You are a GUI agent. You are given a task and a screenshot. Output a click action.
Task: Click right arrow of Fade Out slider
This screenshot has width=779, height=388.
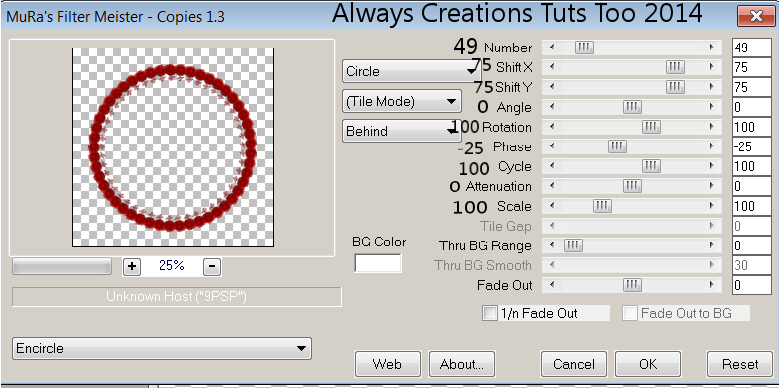[711, 285]
